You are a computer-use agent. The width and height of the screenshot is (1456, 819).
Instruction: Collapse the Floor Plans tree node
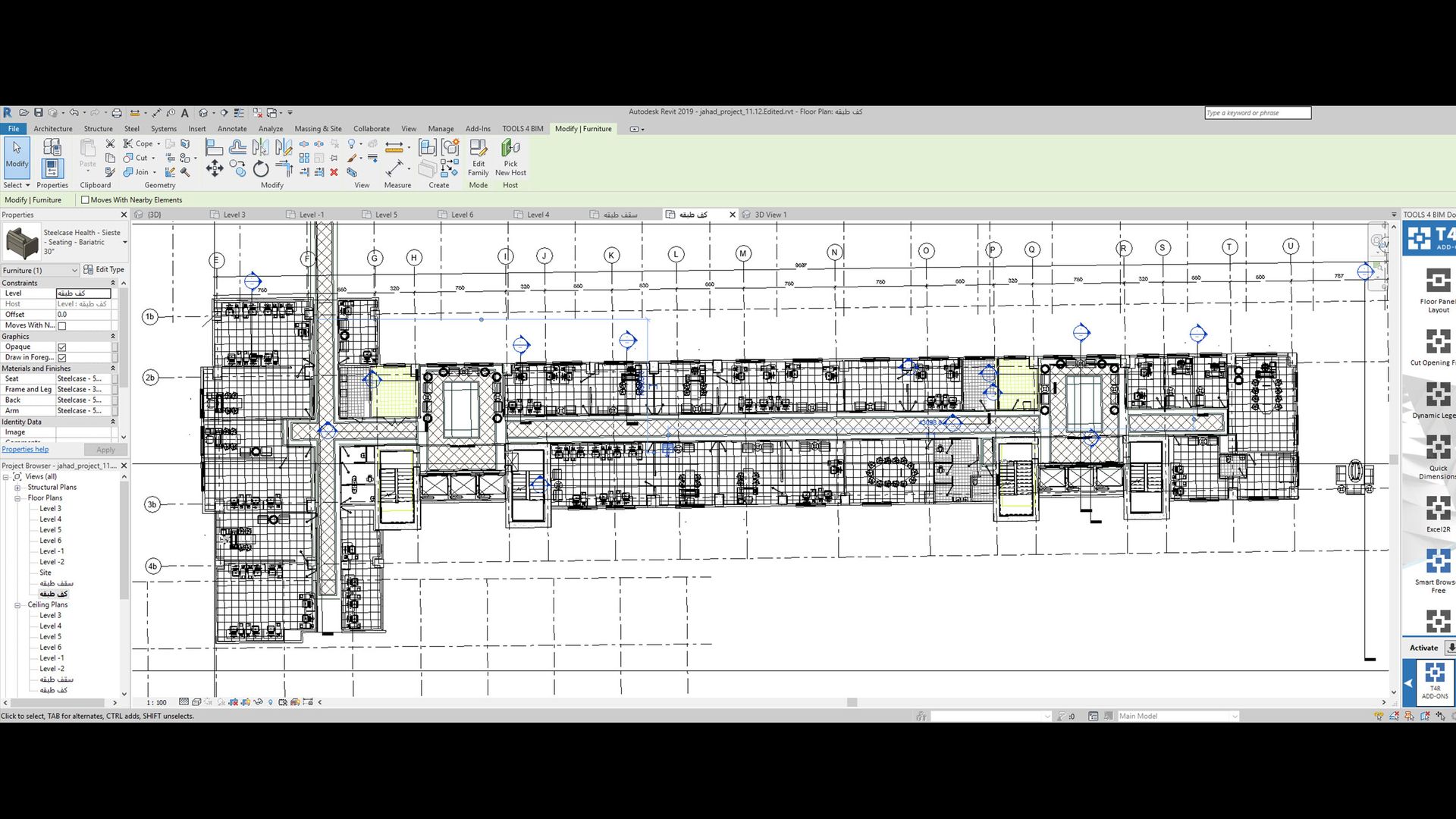pyautogui.click(x=17, y=498)
